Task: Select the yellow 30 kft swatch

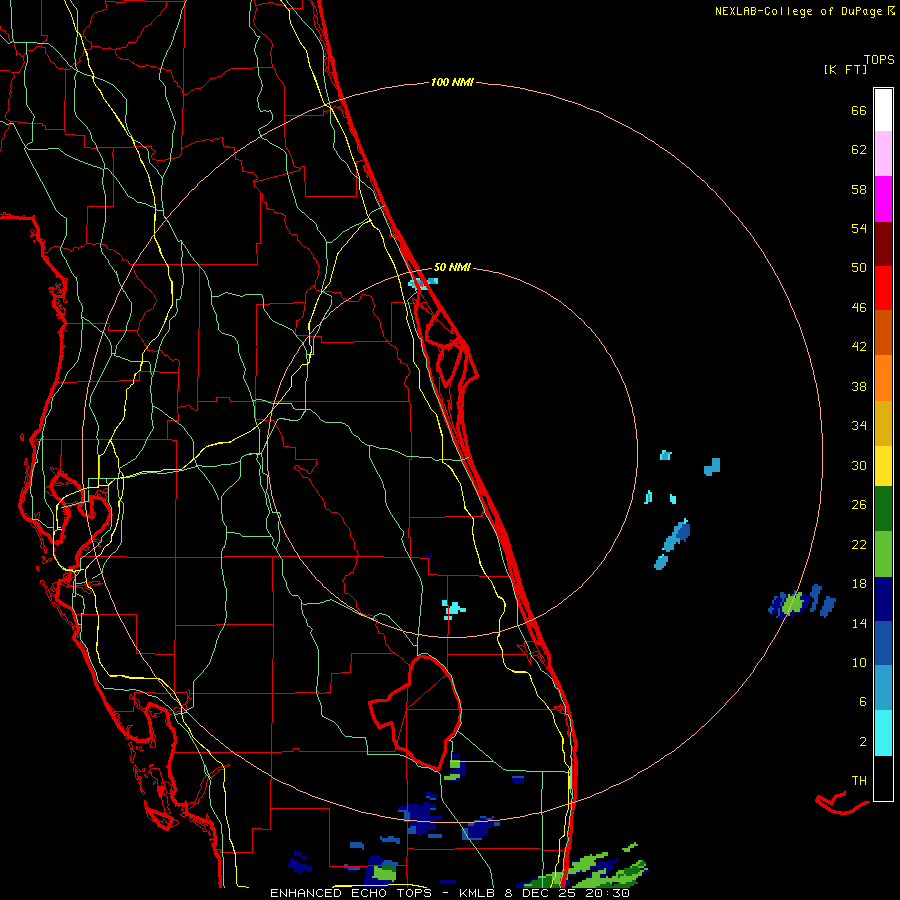Action: (x=883, y=466)
